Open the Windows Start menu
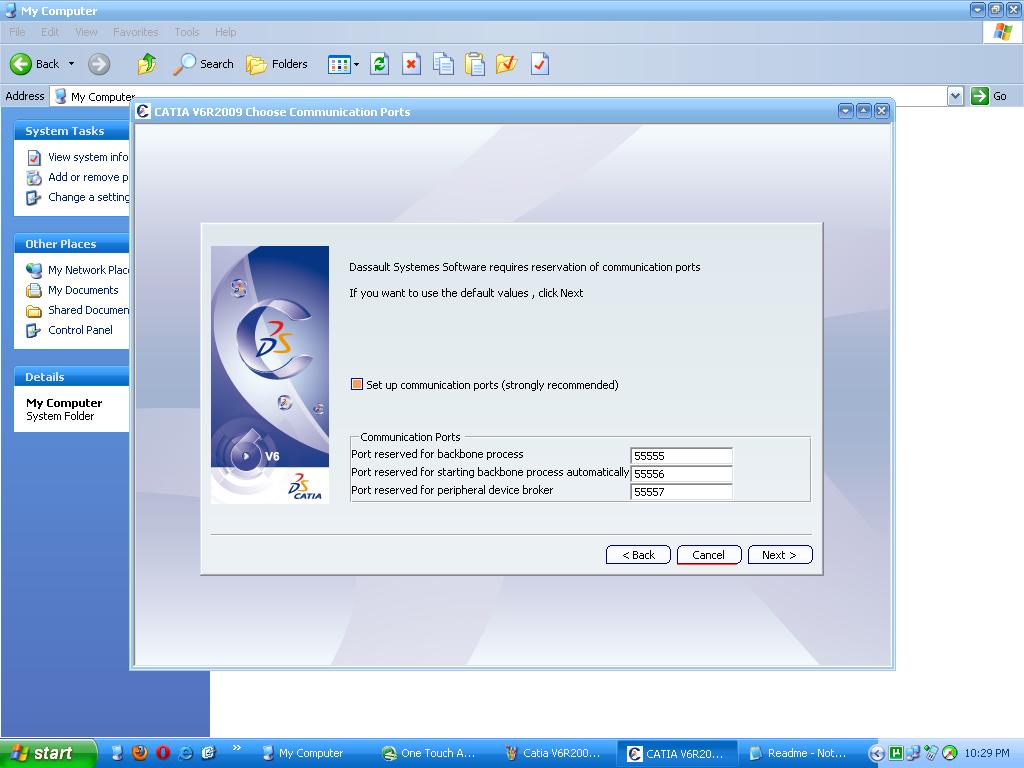The image size is (1024, 768). tap(48, 754)
